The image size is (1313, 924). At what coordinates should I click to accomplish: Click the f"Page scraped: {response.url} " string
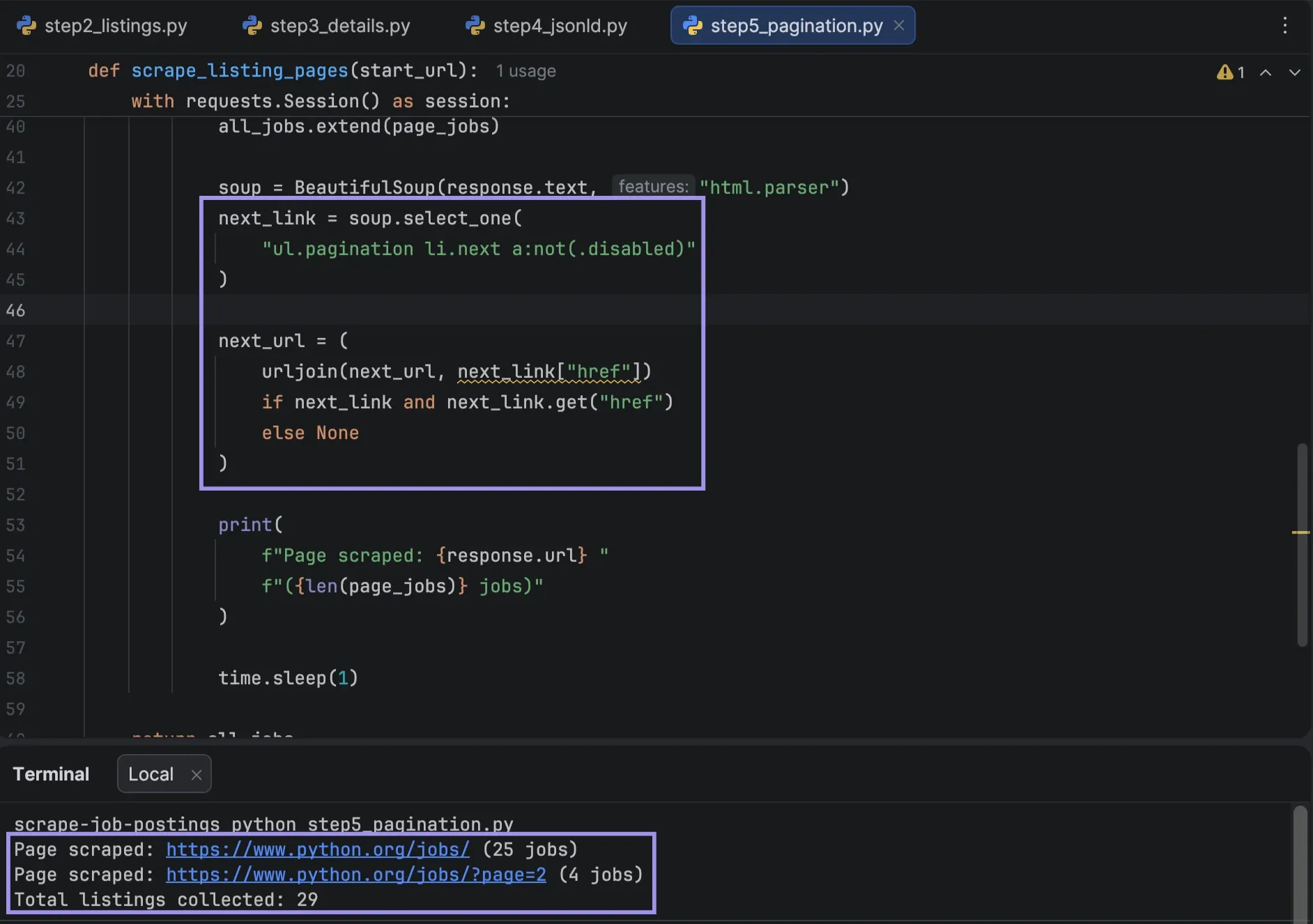(x=435, y=555)
